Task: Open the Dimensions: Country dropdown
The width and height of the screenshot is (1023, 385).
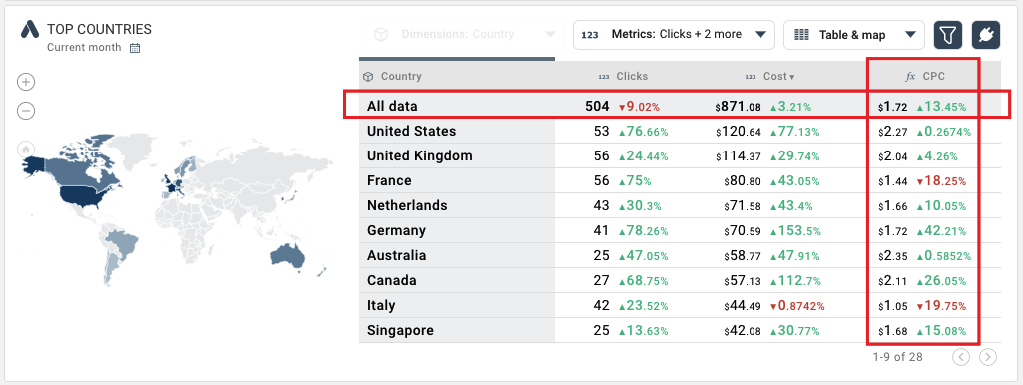Action: pyautogui.click(x=465, y=35)
